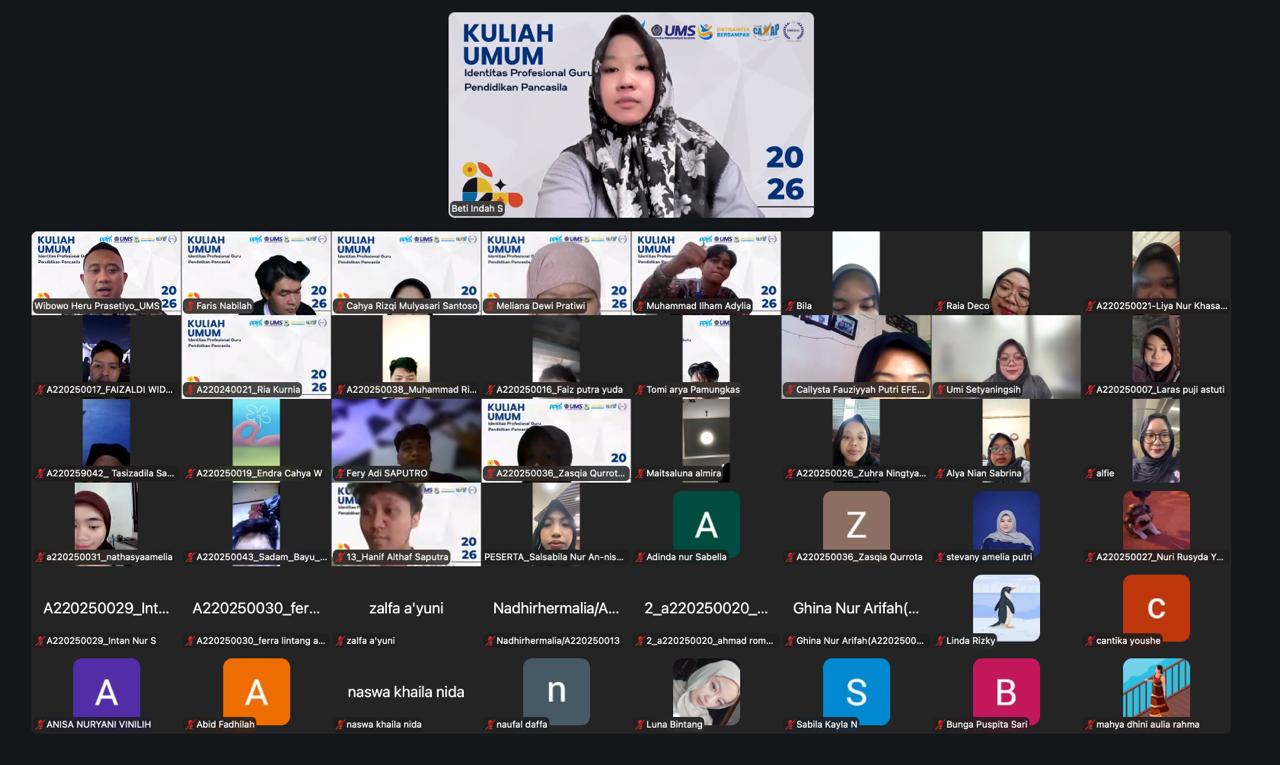Select the penguin avatar of Linda Rizky
1280x765 pixels.
(1006, 607)
